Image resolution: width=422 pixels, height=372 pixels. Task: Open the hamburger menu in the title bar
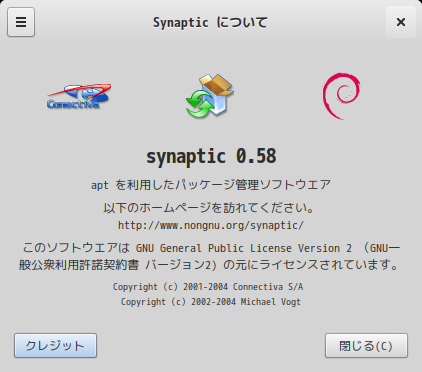click(21, 22)
